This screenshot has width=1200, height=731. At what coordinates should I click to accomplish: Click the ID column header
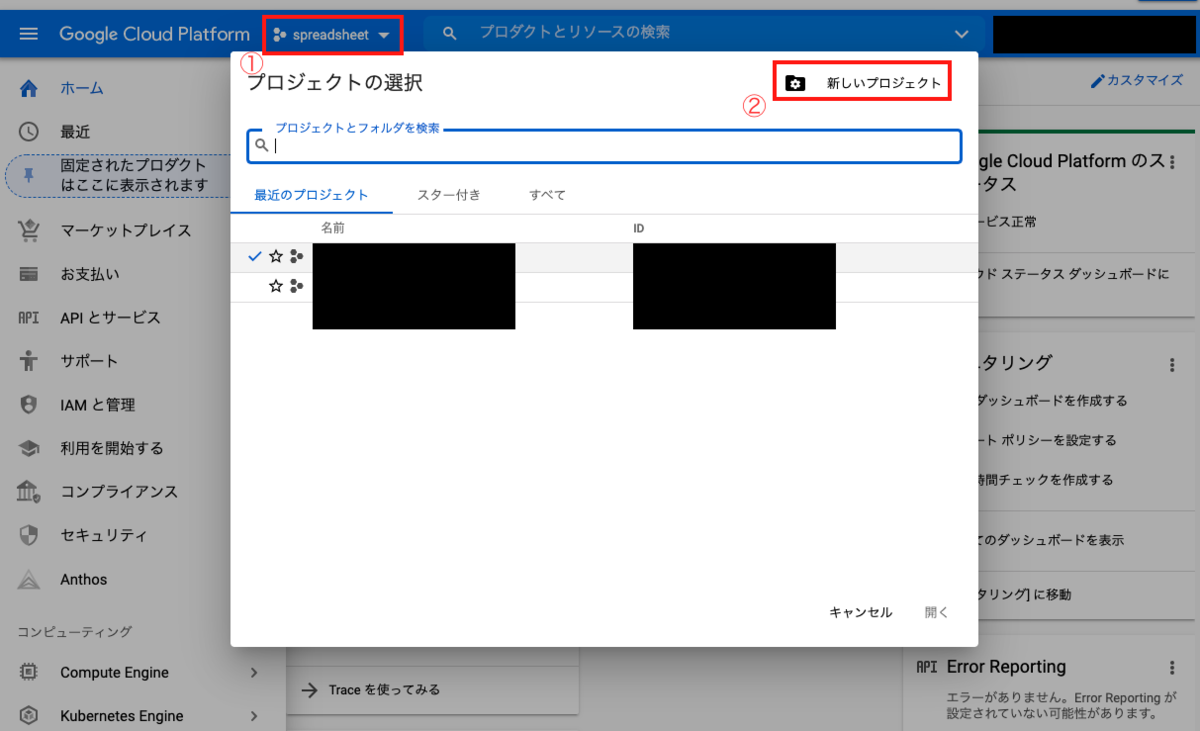click(639, 229)
